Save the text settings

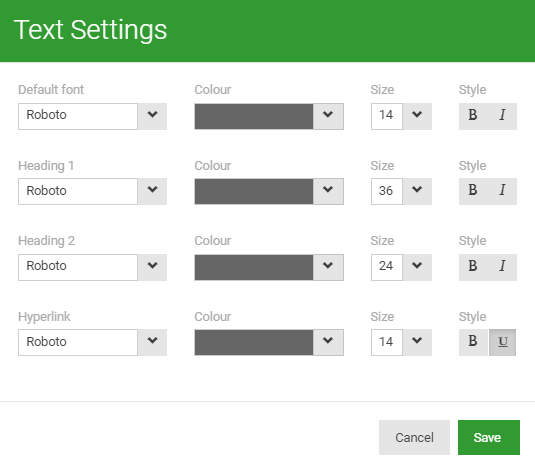coord(489,437)
